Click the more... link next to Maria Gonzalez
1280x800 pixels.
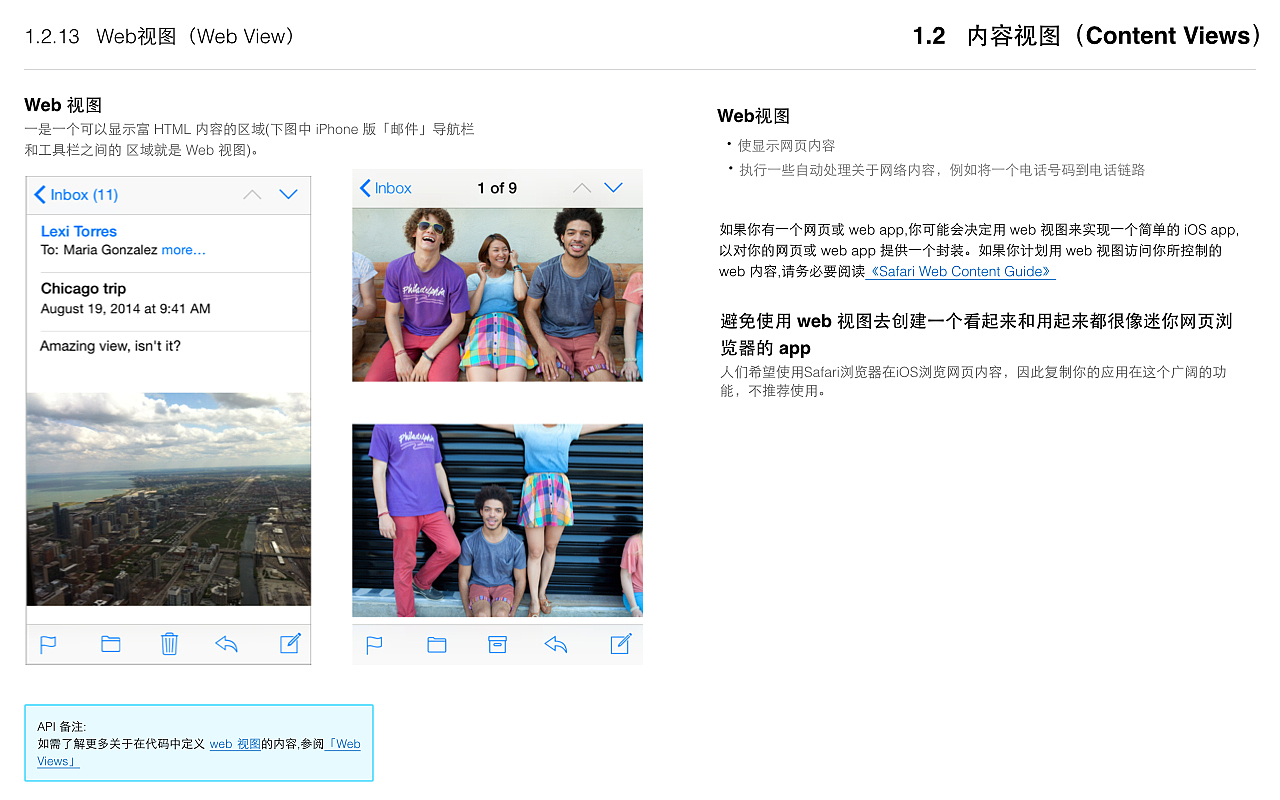[185, 250]
